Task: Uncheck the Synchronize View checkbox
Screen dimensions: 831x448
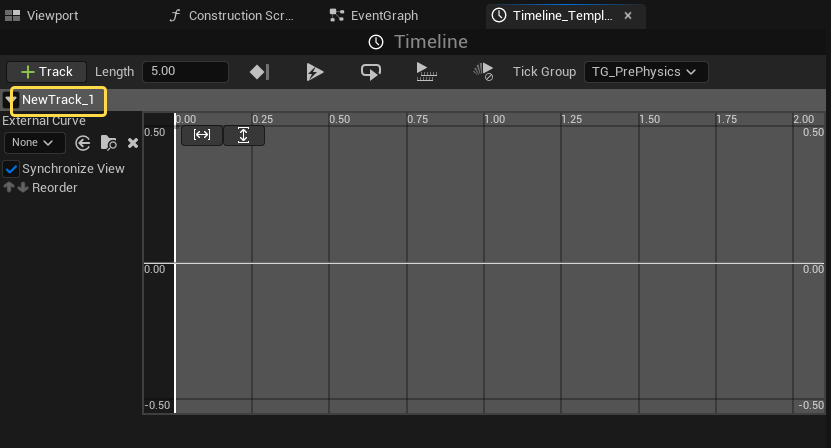Action: (12, 169)
